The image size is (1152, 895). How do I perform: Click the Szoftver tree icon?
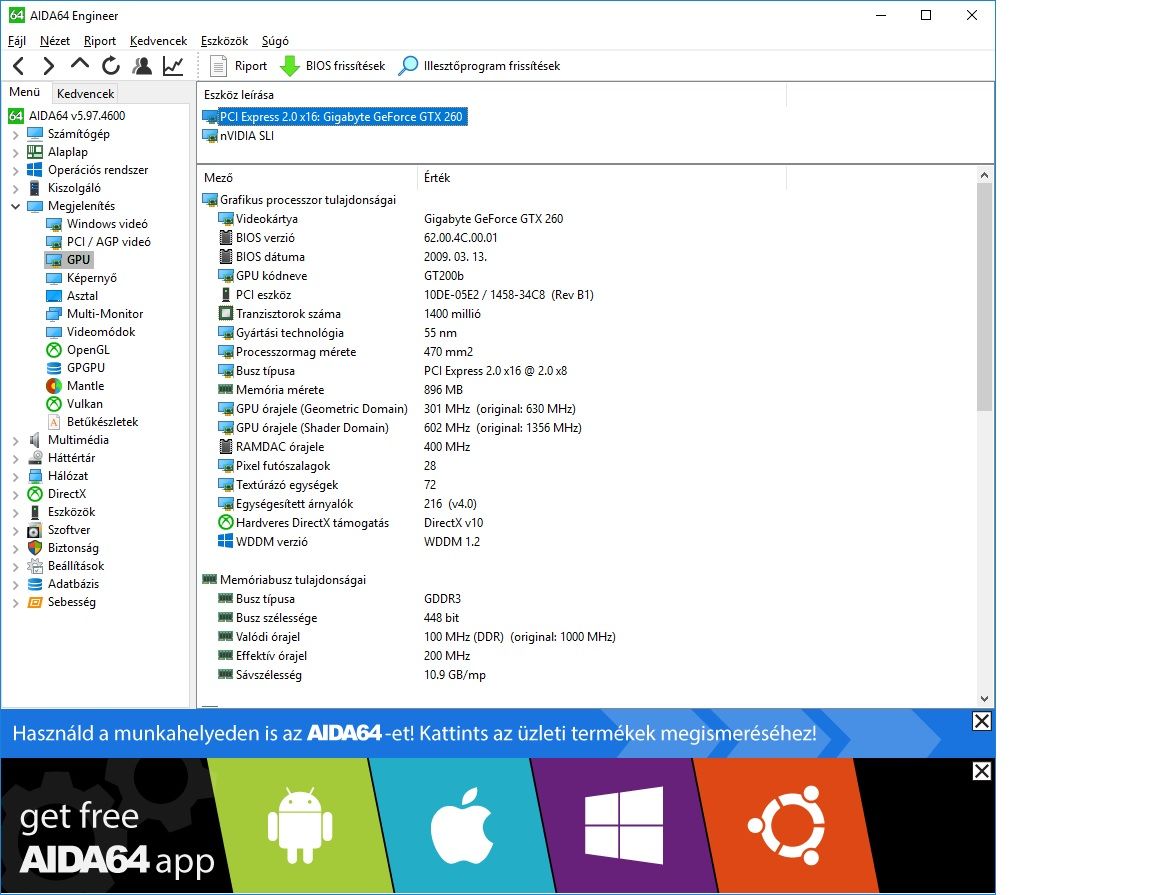[x=35, y=531]
